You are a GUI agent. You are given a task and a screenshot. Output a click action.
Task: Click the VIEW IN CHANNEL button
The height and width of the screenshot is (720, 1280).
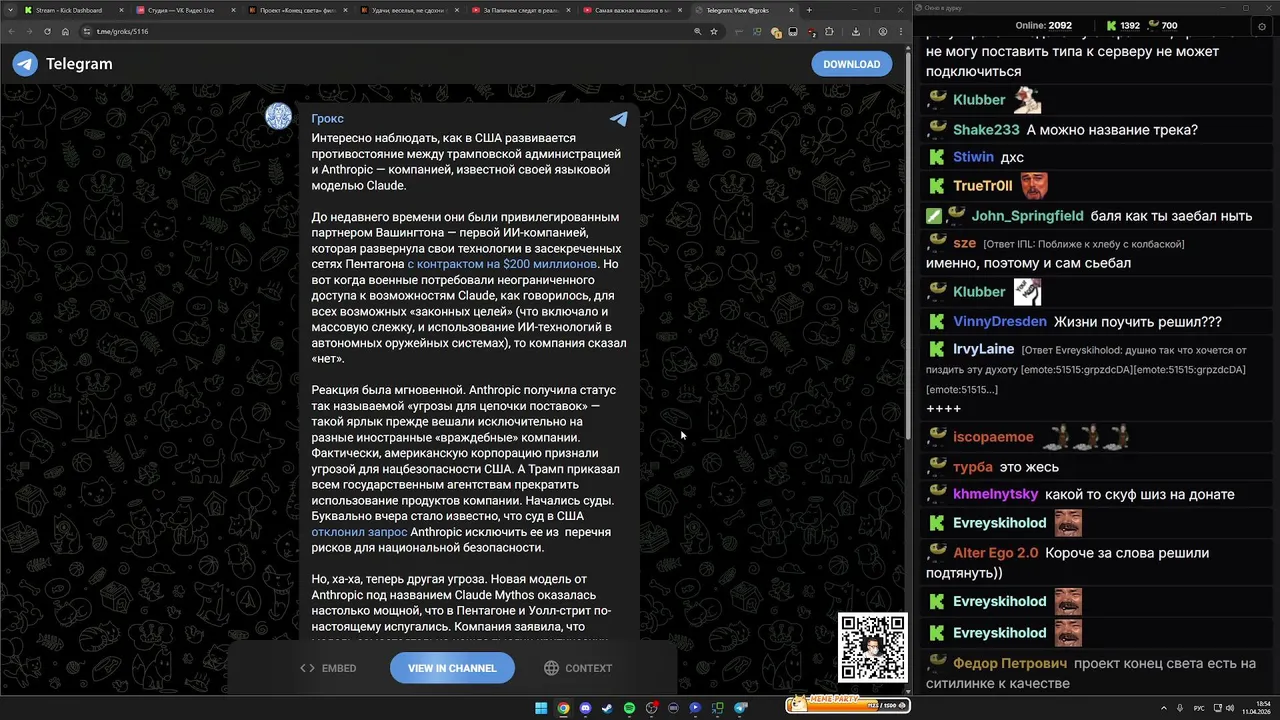452,668
